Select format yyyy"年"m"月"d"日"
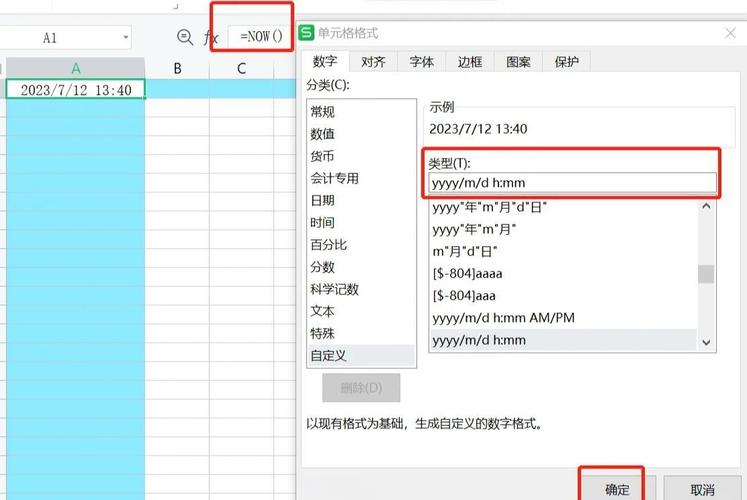747x500 pixels. pos(564,208)
